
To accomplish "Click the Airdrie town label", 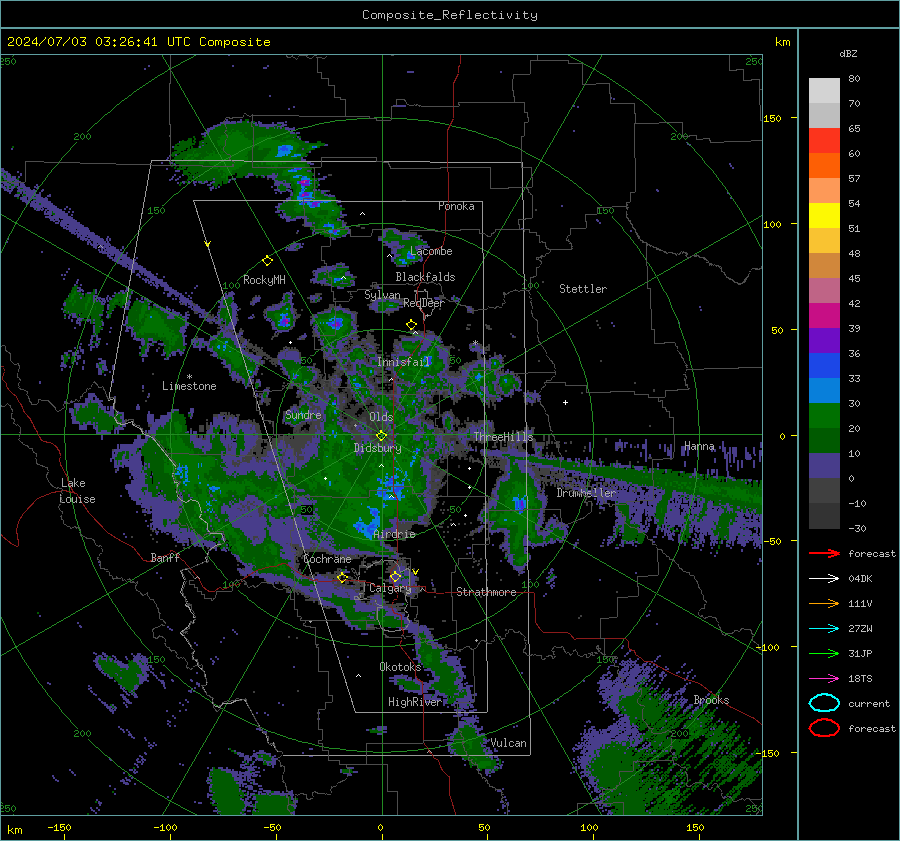I will click(x=394, y=534).
